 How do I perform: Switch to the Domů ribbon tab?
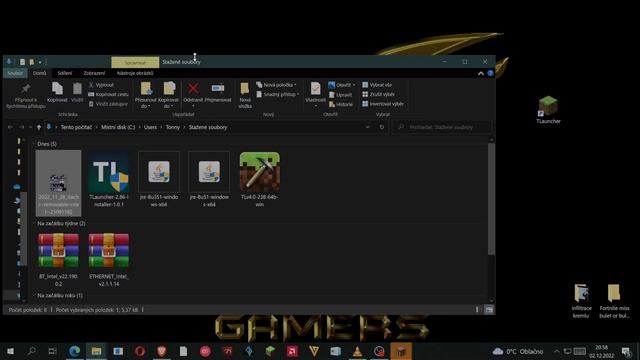[x=40, y=73]
